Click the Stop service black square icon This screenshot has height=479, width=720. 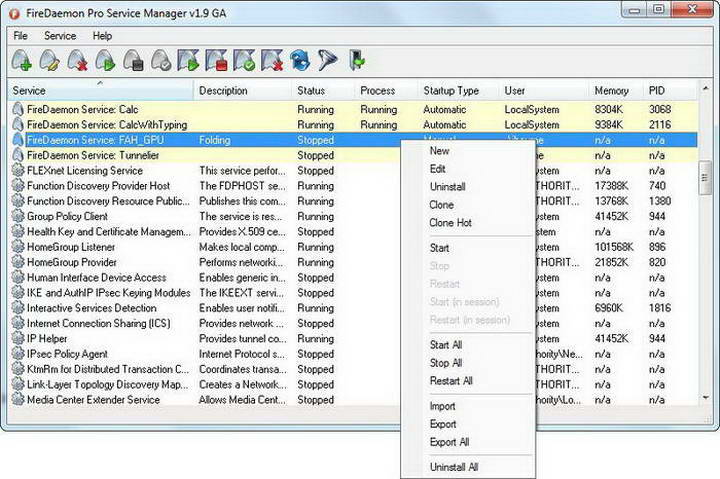(x=133, y=60)
